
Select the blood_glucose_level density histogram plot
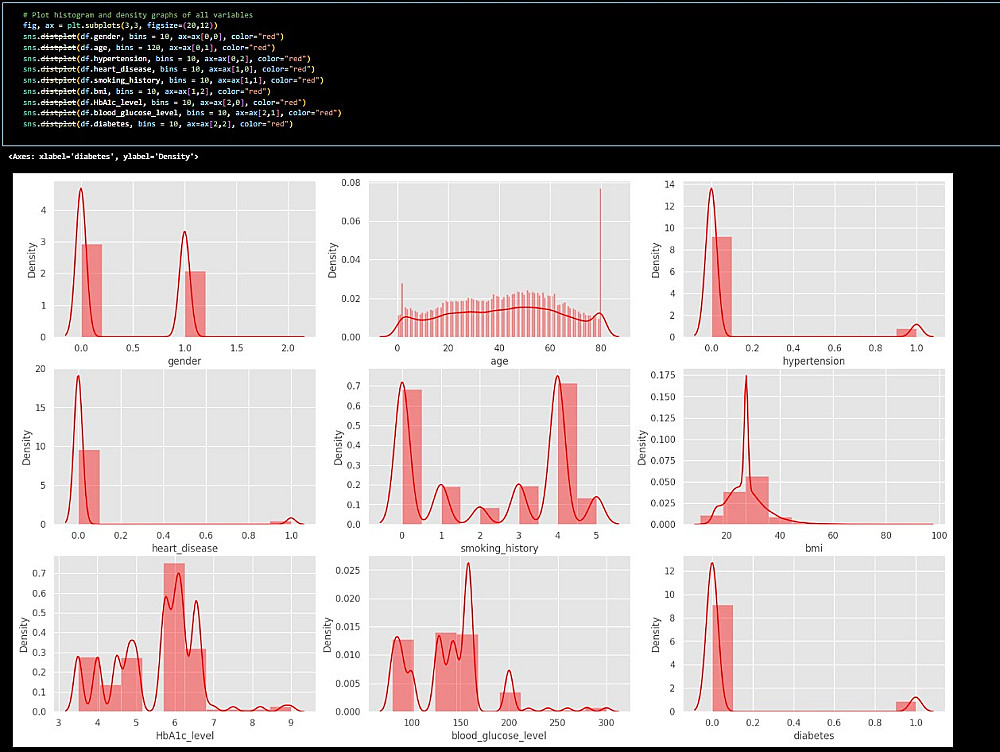point(499,634)
